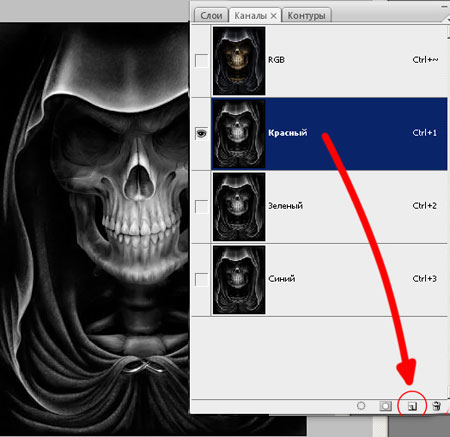Open the Контуры tab
The height and width of the screenshot is (437, 450).
[306, 16]
